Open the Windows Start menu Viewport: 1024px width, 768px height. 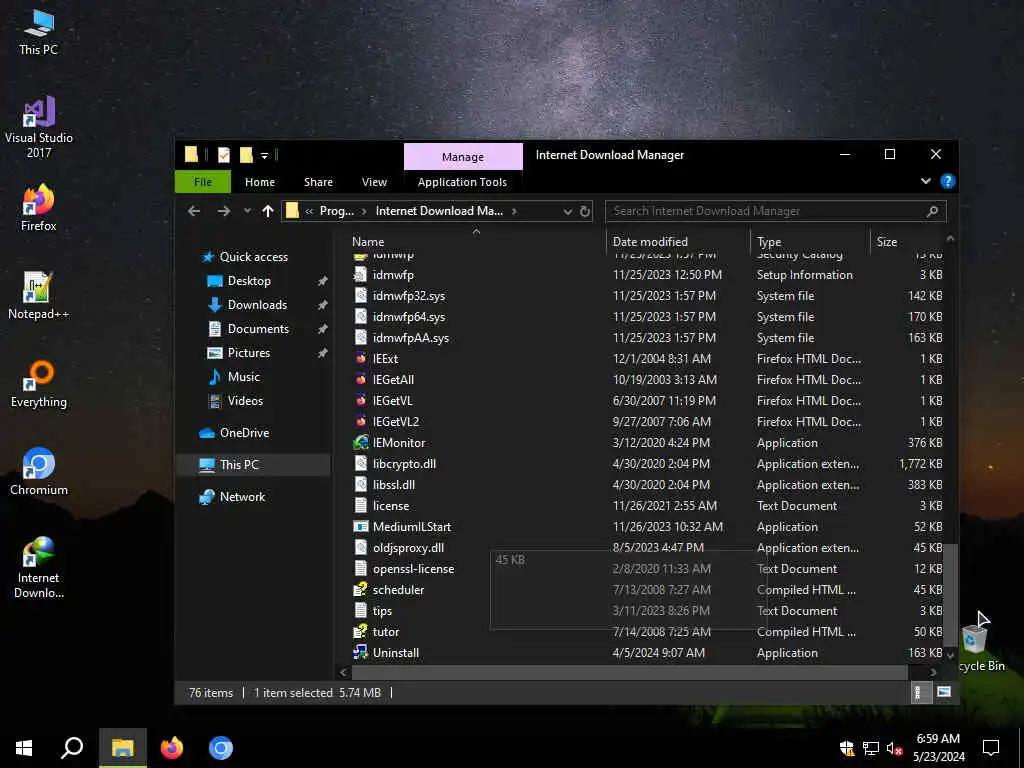coord(24,748)
